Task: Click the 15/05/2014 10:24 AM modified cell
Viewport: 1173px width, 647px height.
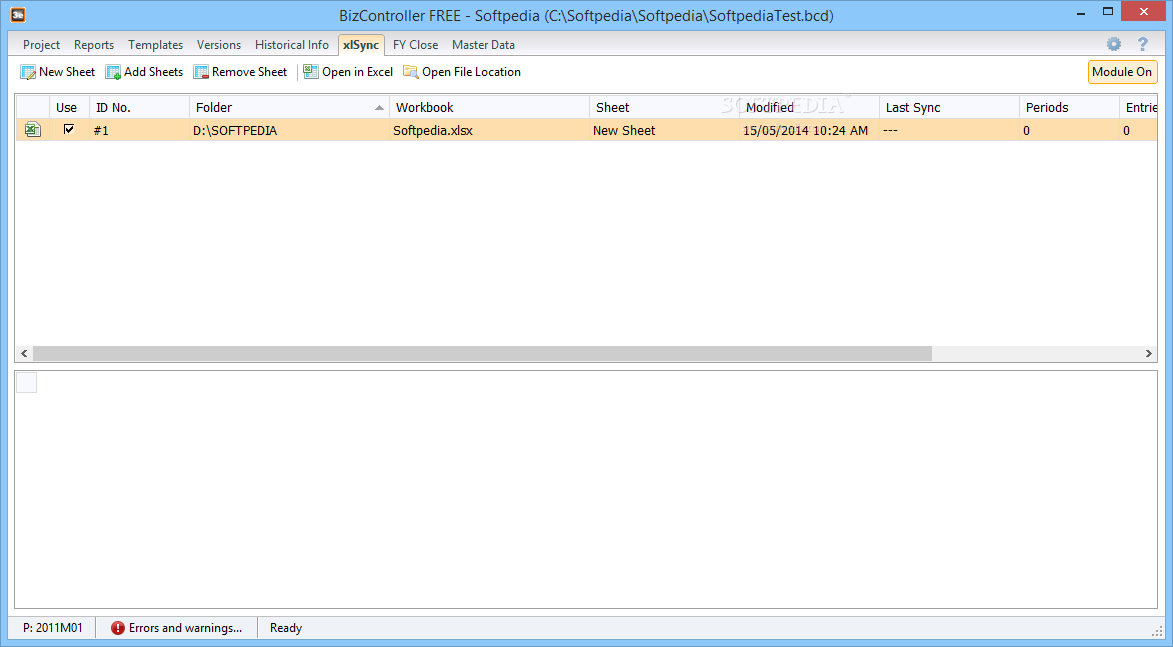Action: point(809,130)
